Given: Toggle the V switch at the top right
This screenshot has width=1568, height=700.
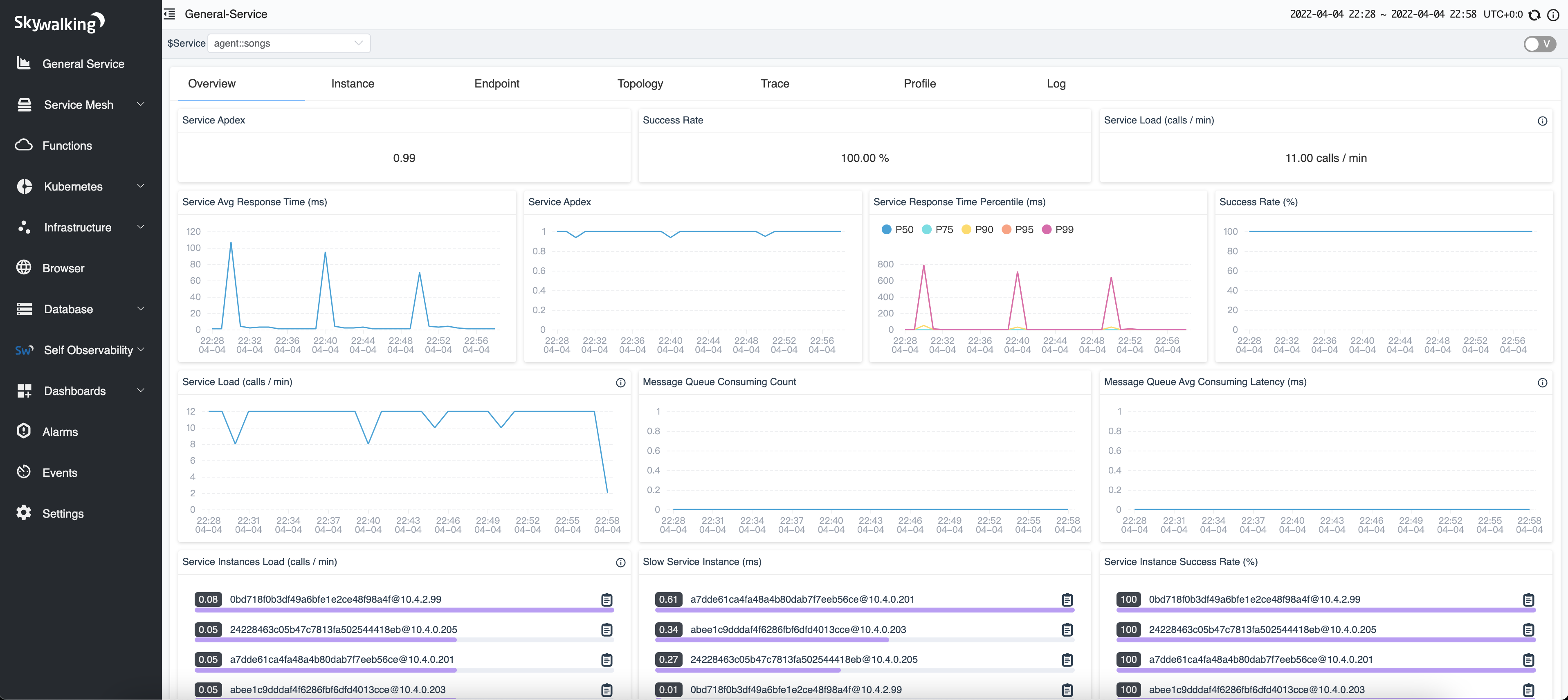Looking at the screenshot, I should tap(1539, 44).
